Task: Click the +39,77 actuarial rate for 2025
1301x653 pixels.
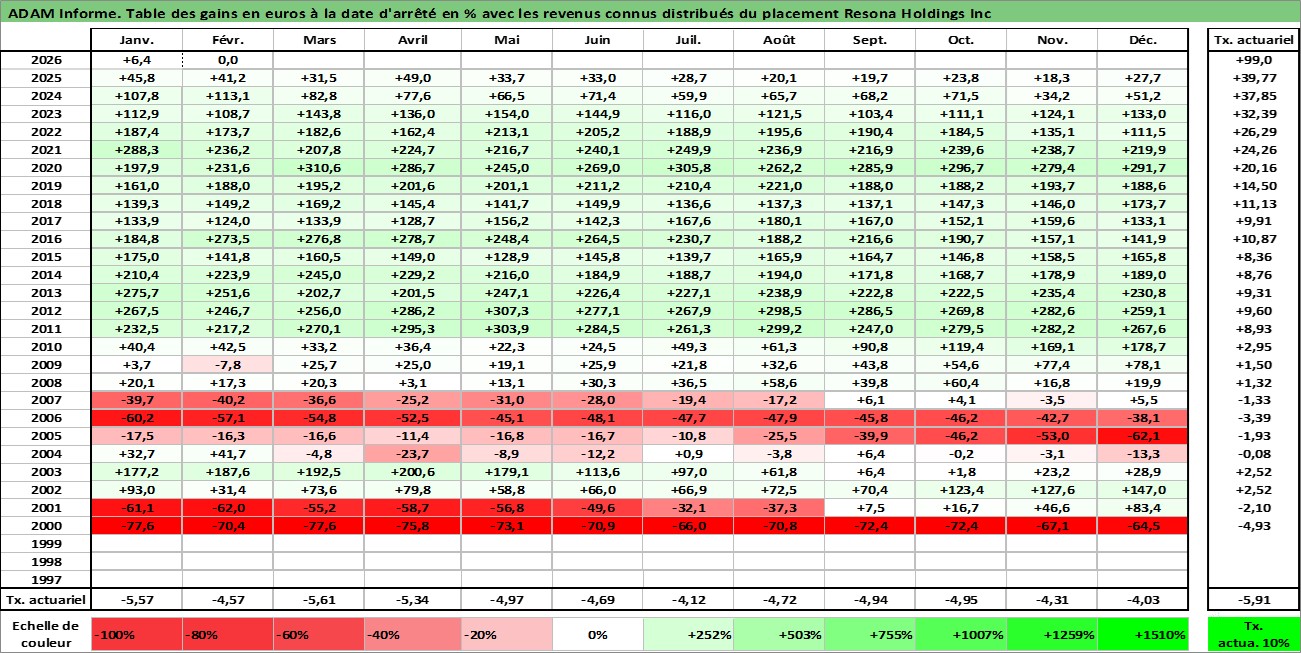Action: (1253, 78)
